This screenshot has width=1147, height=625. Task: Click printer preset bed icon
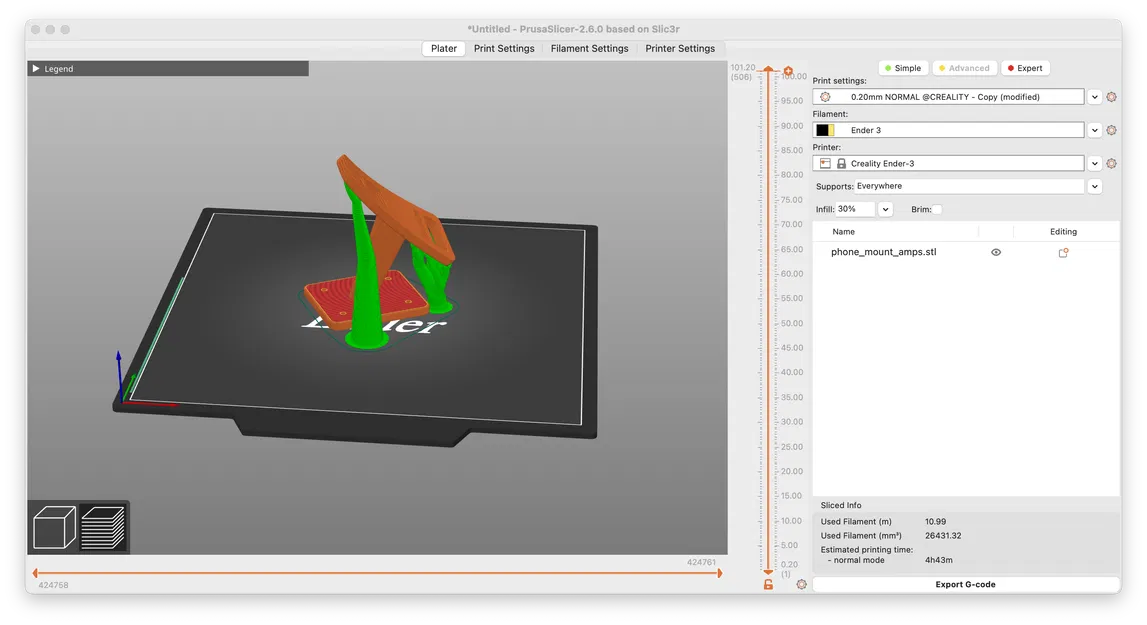pos(825,163)
